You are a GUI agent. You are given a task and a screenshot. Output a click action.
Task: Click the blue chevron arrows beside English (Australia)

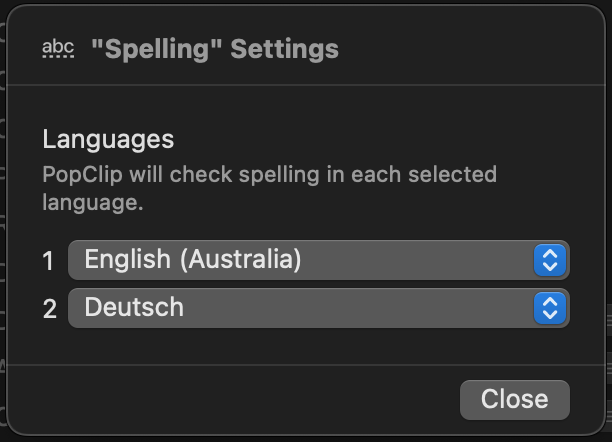(x=549, y=261)
